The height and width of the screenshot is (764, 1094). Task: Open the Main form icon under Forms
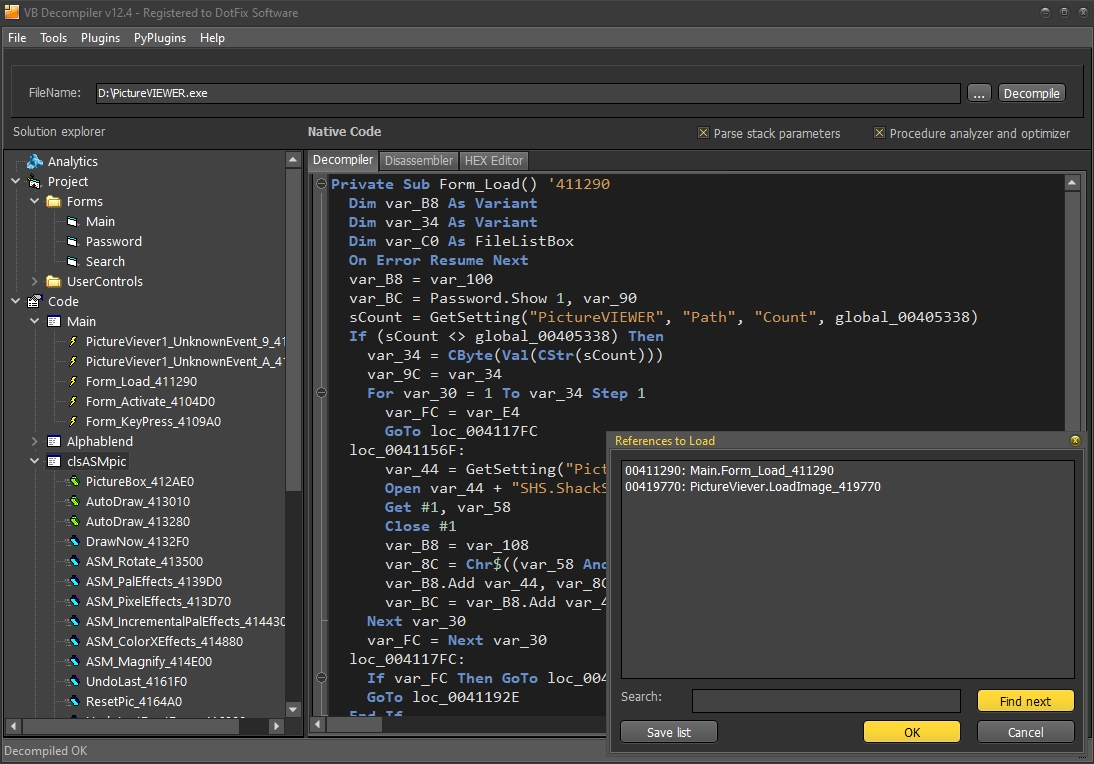tap(73, 222)
